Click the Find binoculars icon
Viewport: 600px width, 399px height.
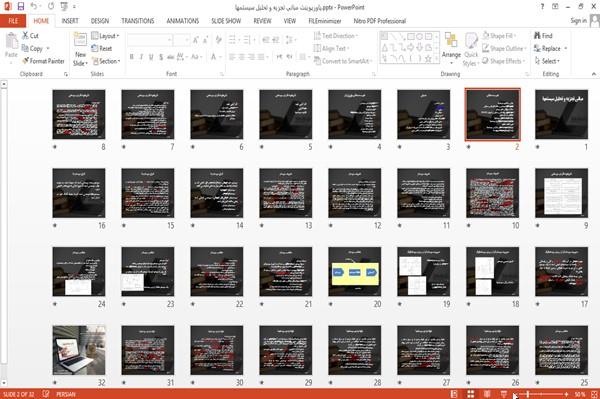point(537,36)
